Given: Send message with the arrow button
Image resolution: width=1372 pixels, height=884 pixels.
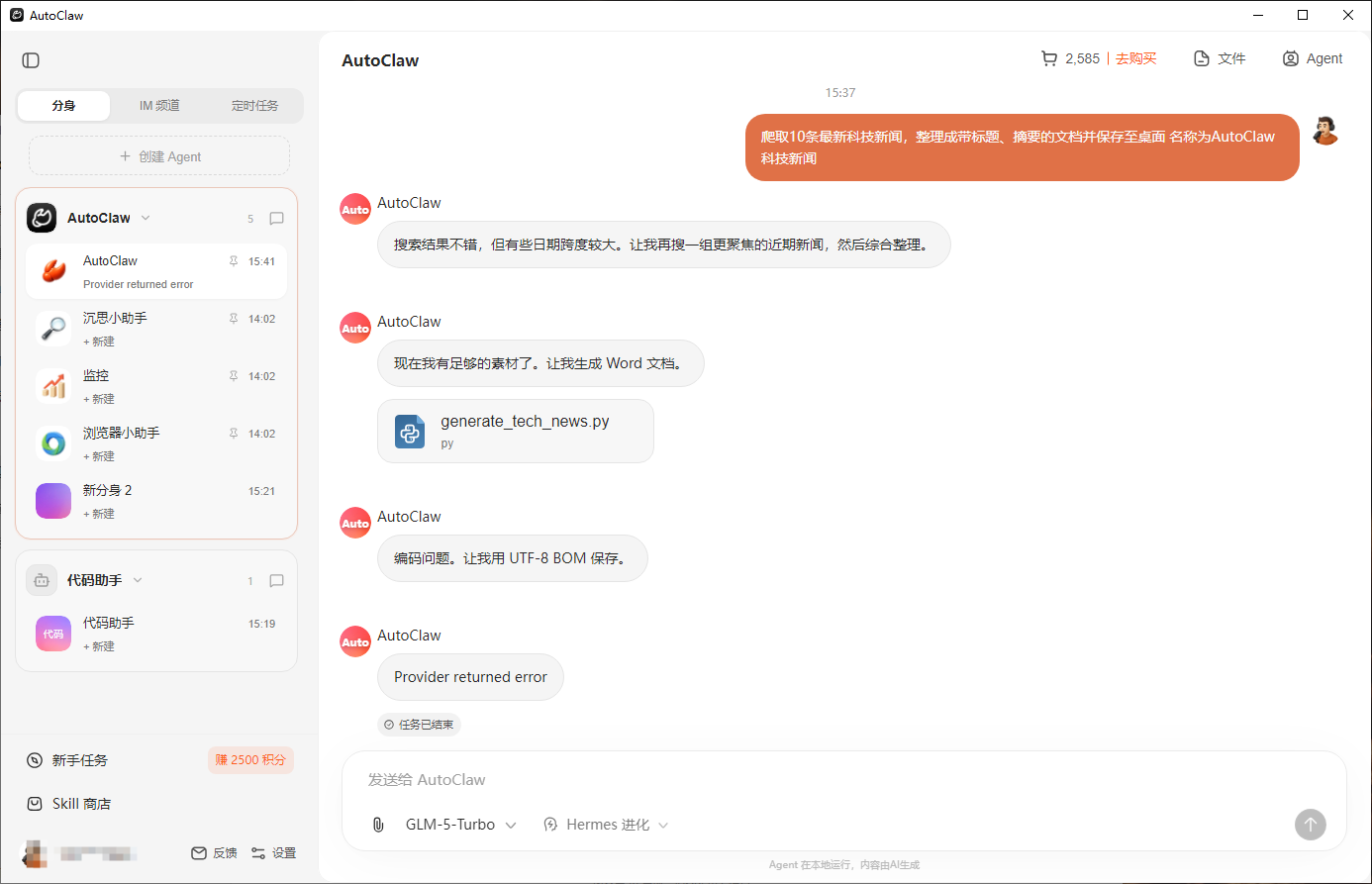Looking at the screenshot, I should coord(1311,825).
